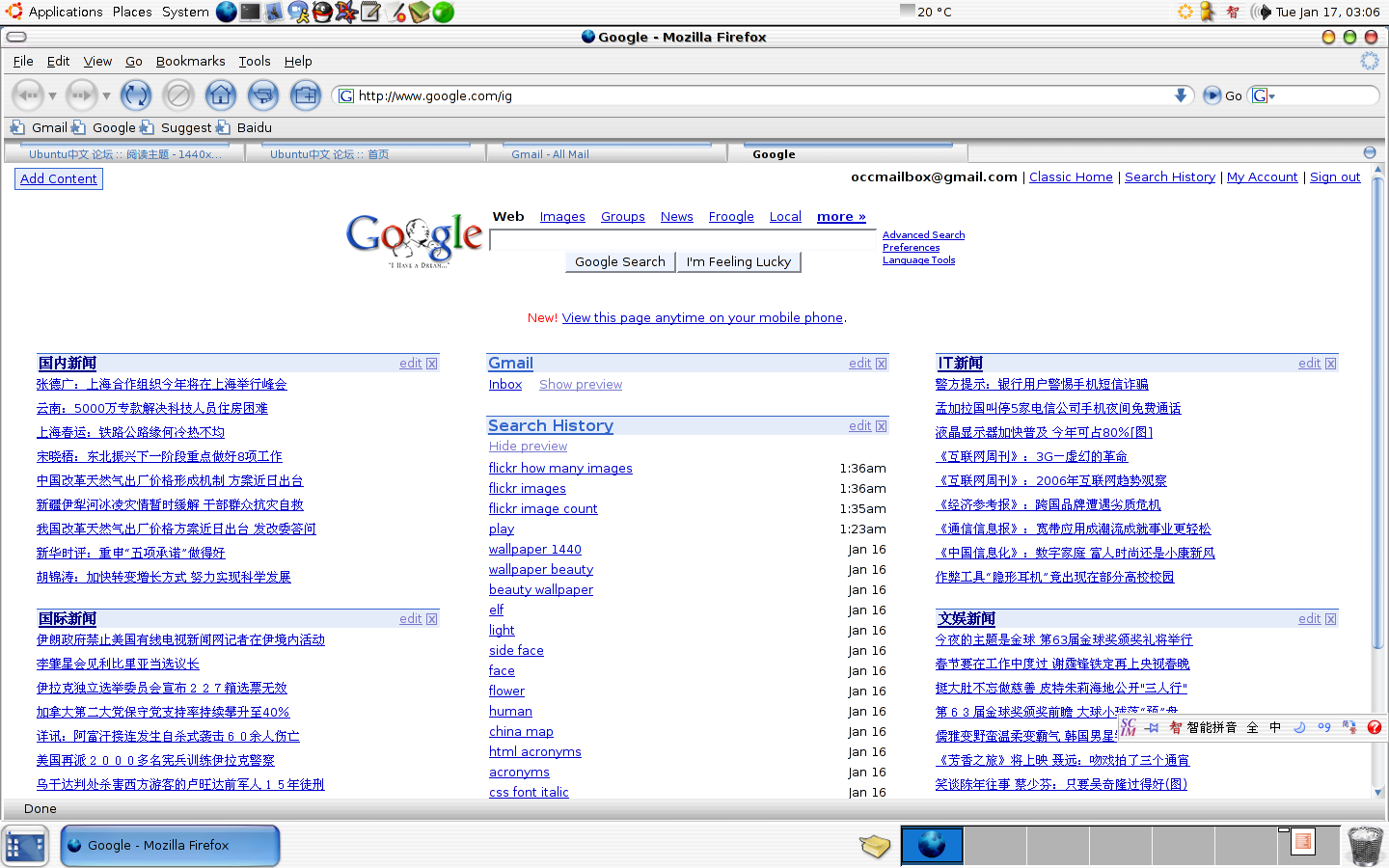Remove the Search History section with X icon

(x=882, y=426)
